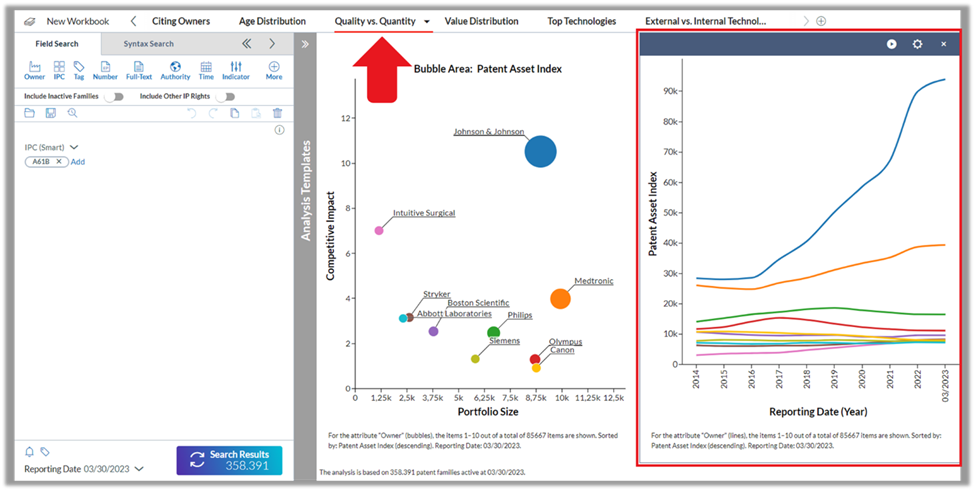Toggle Include Inactive Families
The width and height of the screenshot is (975, 491).
[x=114, y=96]
